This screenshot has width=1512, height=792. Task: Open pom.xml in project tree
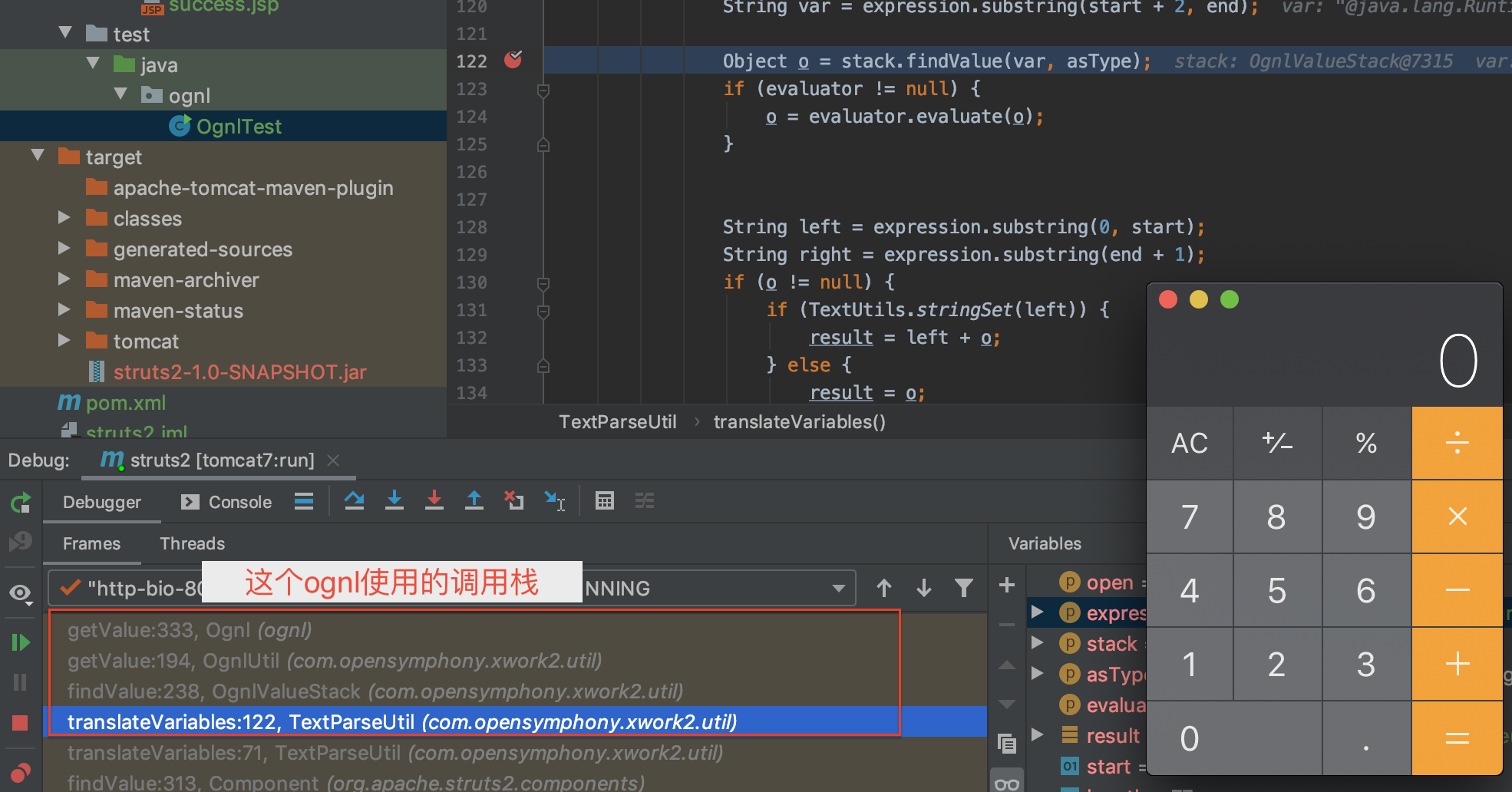pyautogui.click(x=113, y=402)
